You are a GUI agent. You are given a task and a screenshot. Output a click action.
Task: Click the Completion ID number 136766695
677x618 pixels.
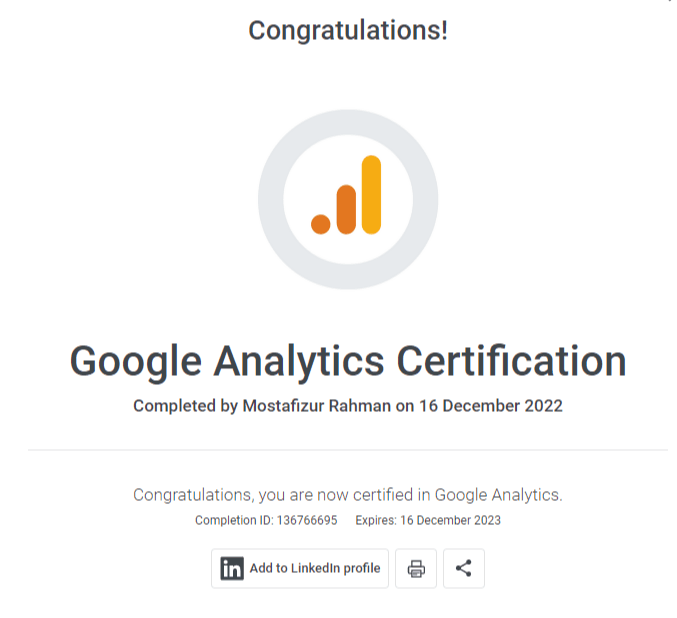pos(307,520)
